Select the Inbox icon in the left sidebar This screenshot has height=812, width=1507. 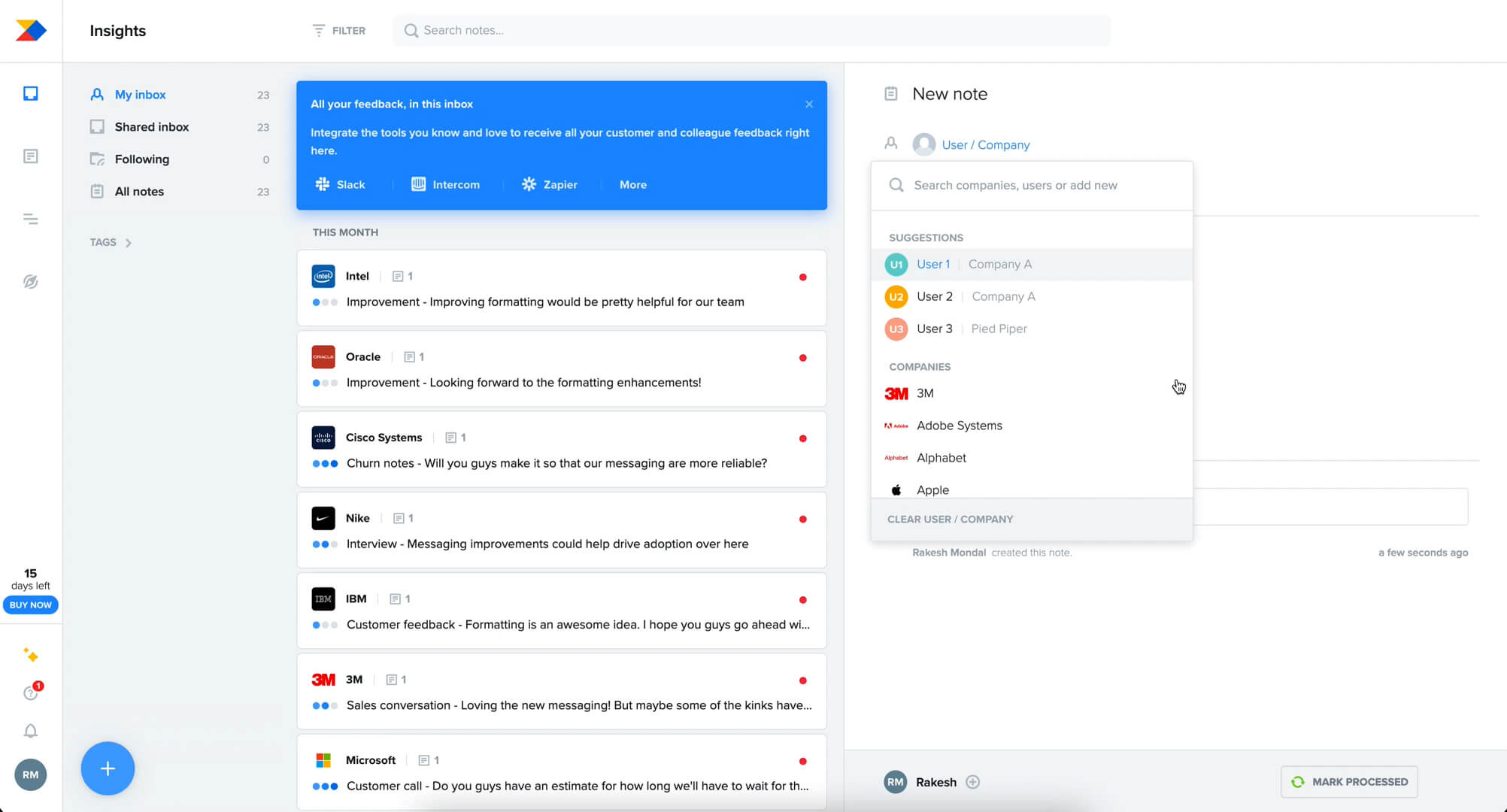coord(30,93)
